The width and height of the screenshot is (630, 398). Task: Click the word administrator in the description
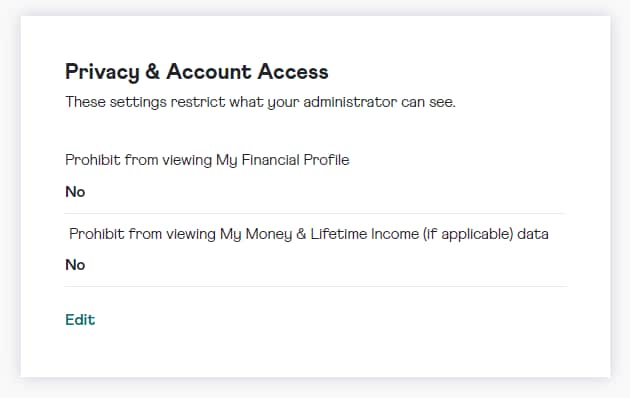click(350, 102)
